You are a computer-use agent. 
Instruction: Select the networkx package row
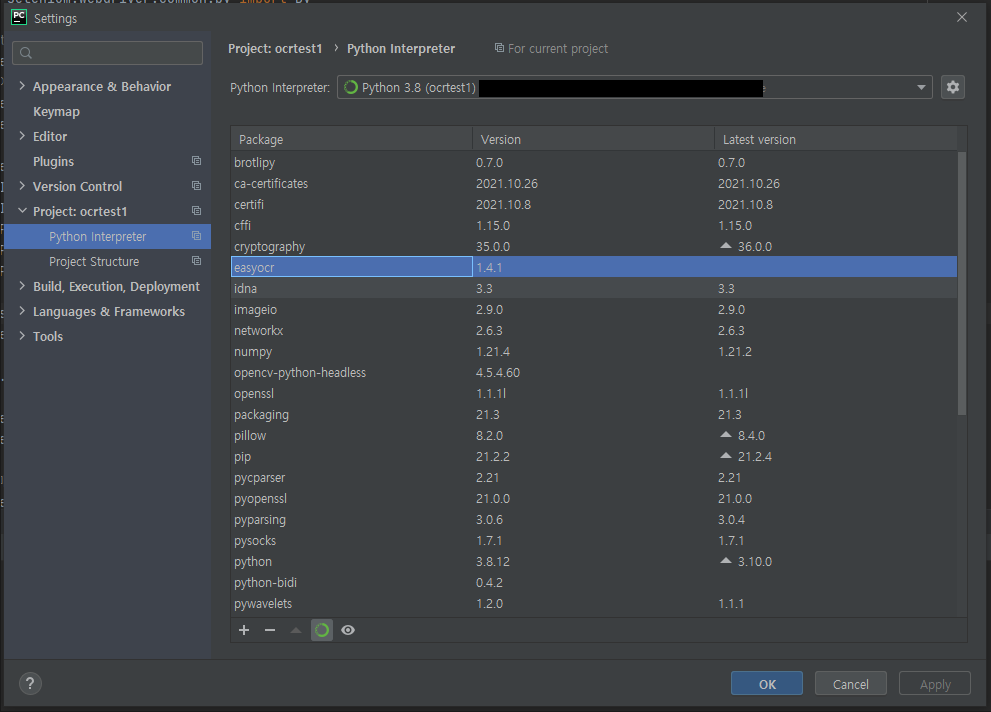(x=594, y=330)
